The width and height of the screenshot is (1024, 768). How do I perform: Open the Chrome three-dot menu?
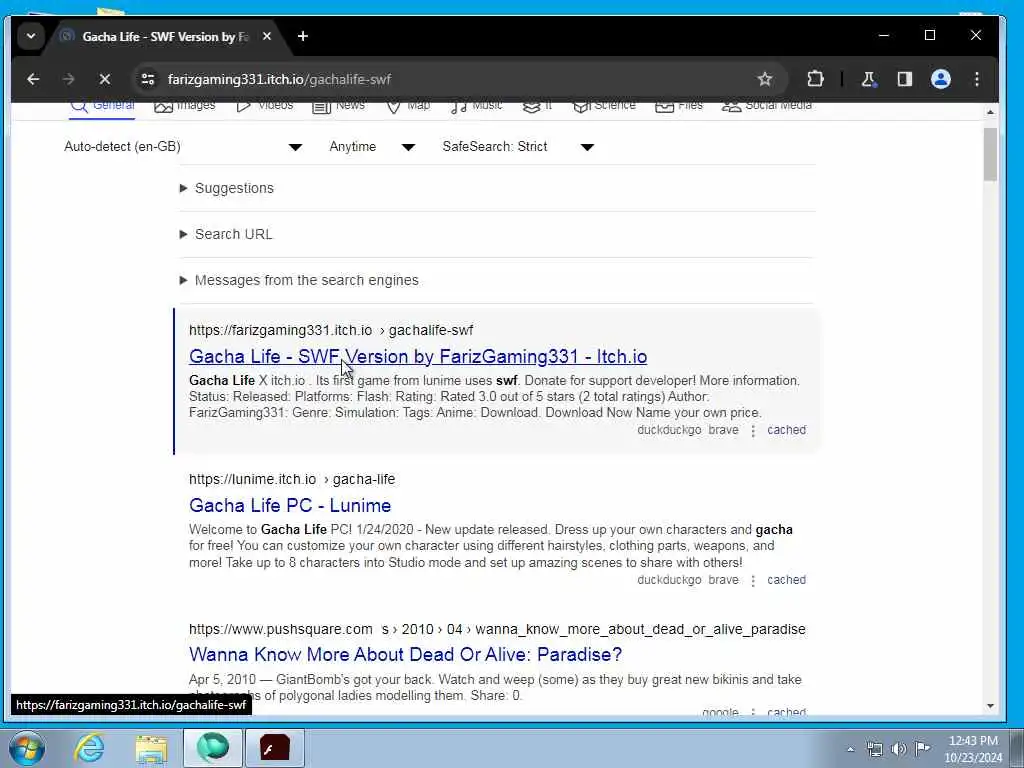pos(977,79)
